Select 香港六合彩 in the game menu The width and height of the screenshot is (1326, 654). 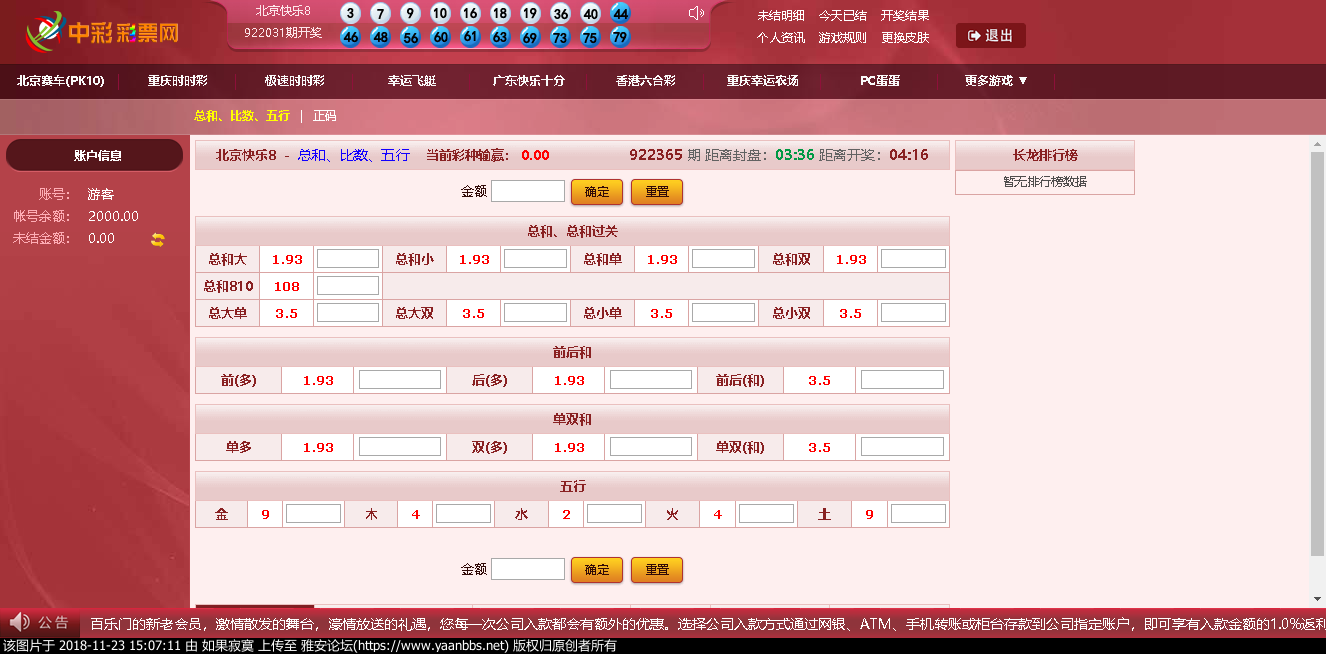coord(646,81)
